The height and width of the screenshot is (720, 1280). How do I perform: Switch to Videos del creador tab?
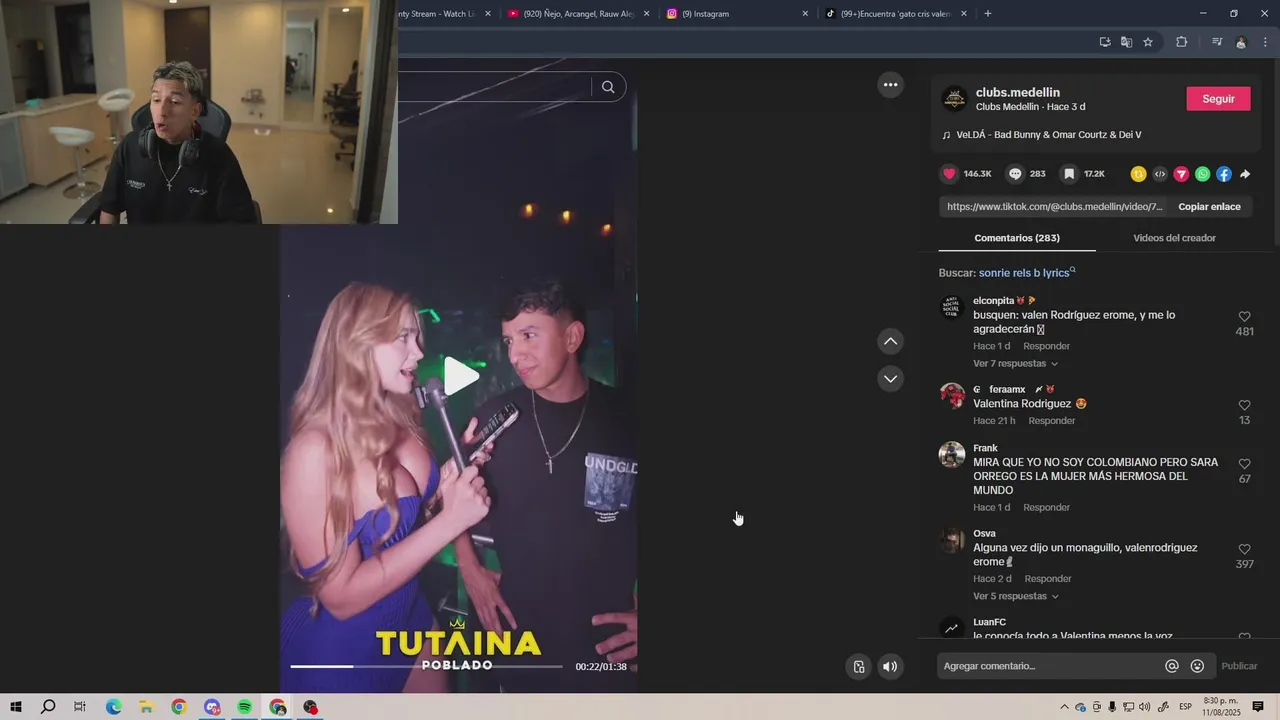[1174, 238]
